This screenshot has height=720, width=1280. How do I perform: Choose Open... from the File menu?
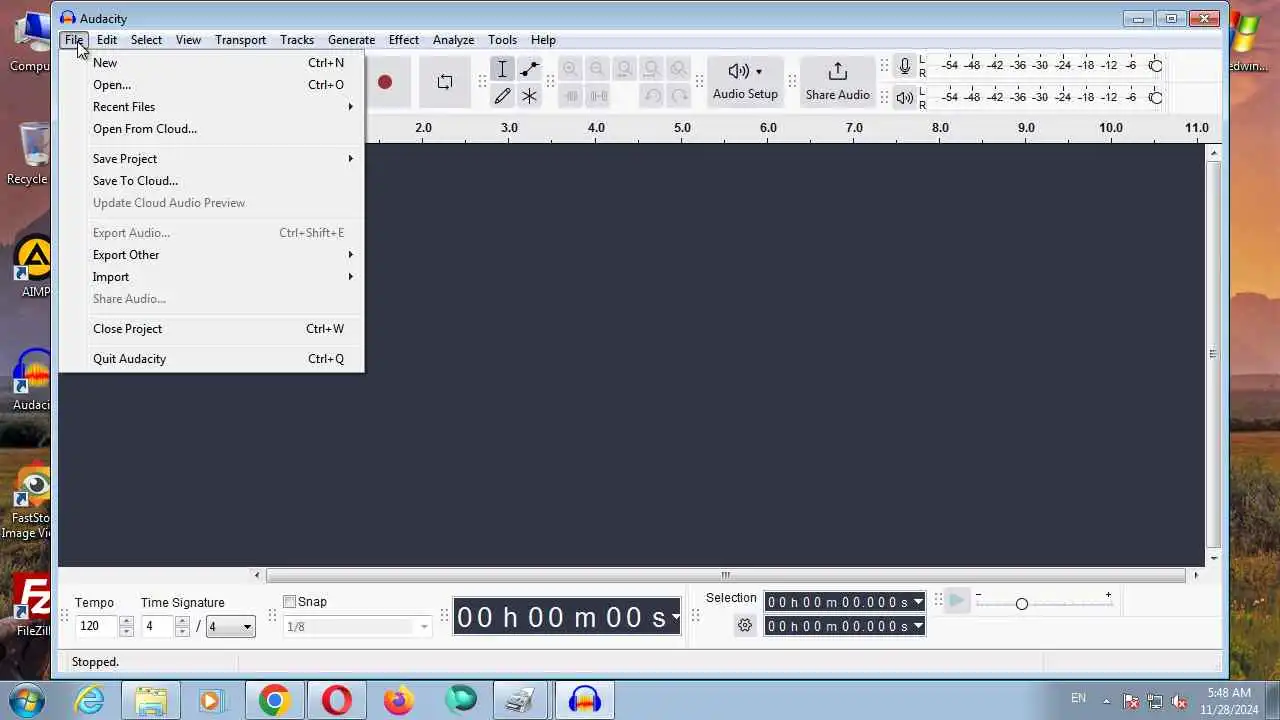[211, 85]
